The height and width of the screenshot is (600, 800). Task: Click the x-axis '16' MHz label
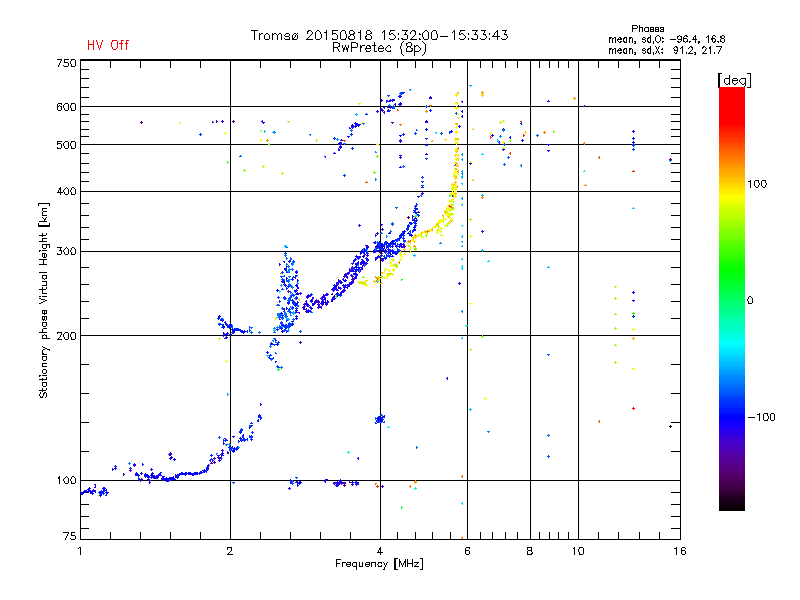coord(680,551)
